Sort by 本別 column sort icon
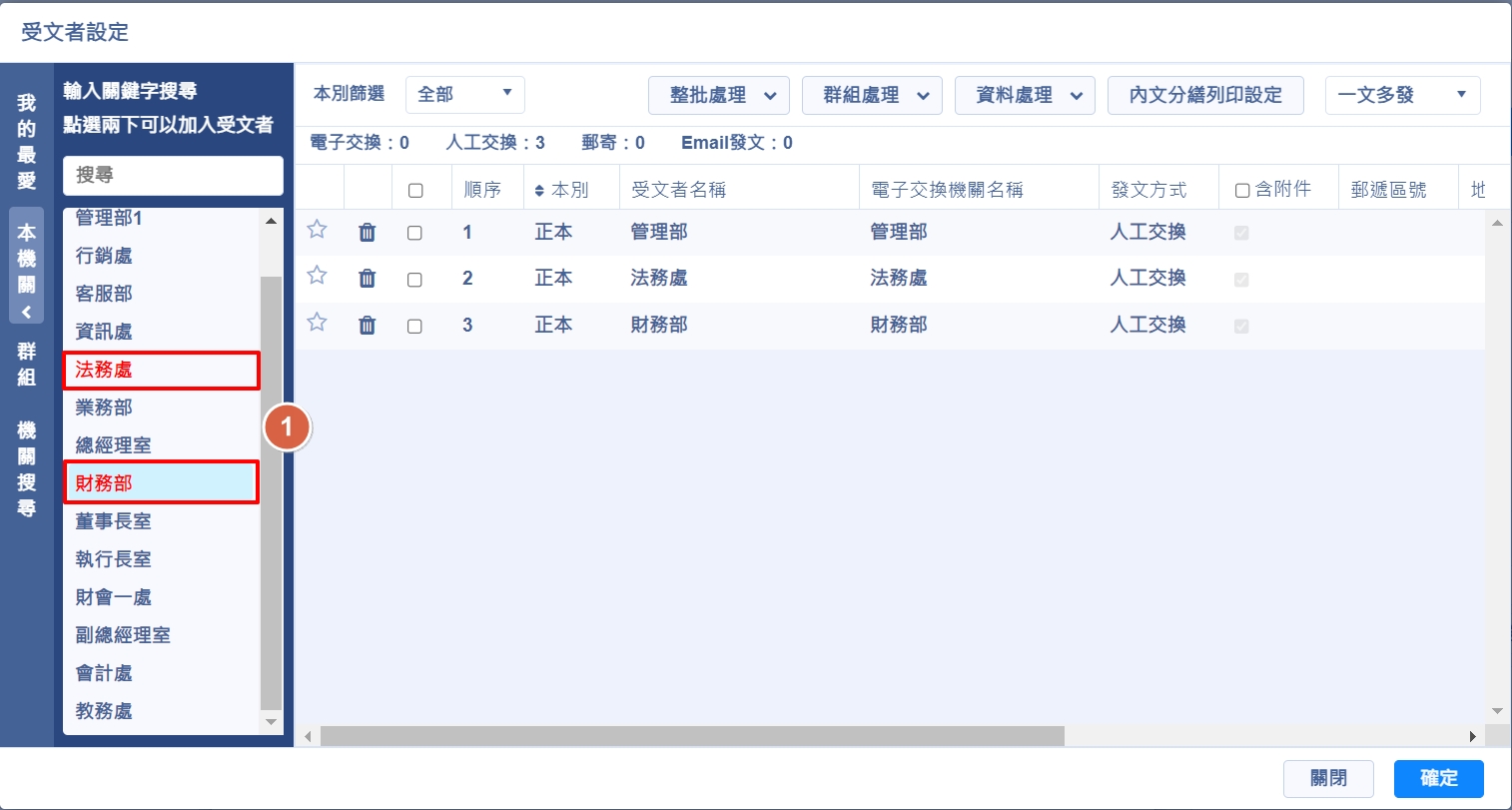Screen dimensions: 1512x810 [x=540, y=190]
